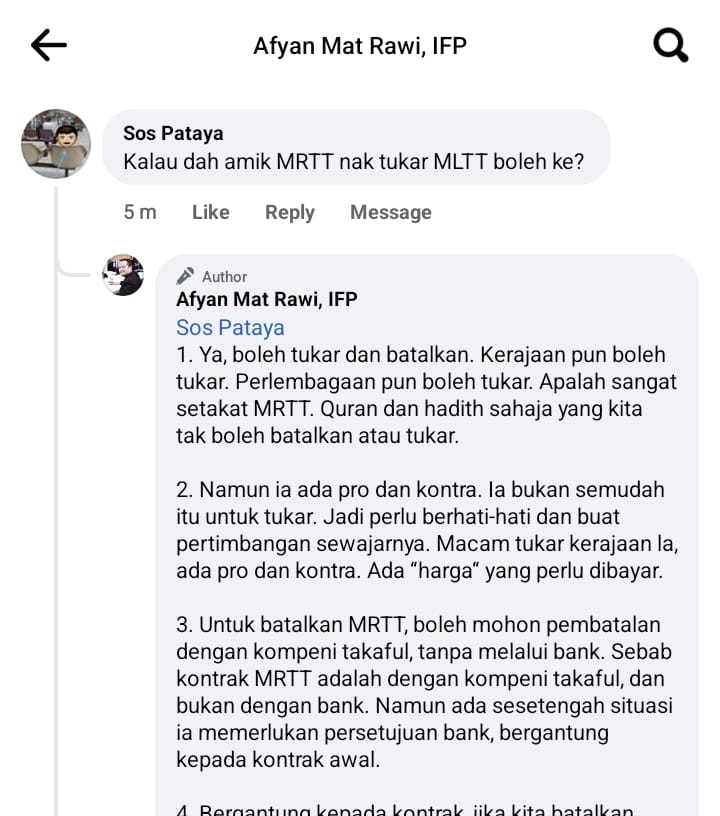This screenshot has width=720, height=816.
Task: Open search with the magnifier icon
Action: 671,45
